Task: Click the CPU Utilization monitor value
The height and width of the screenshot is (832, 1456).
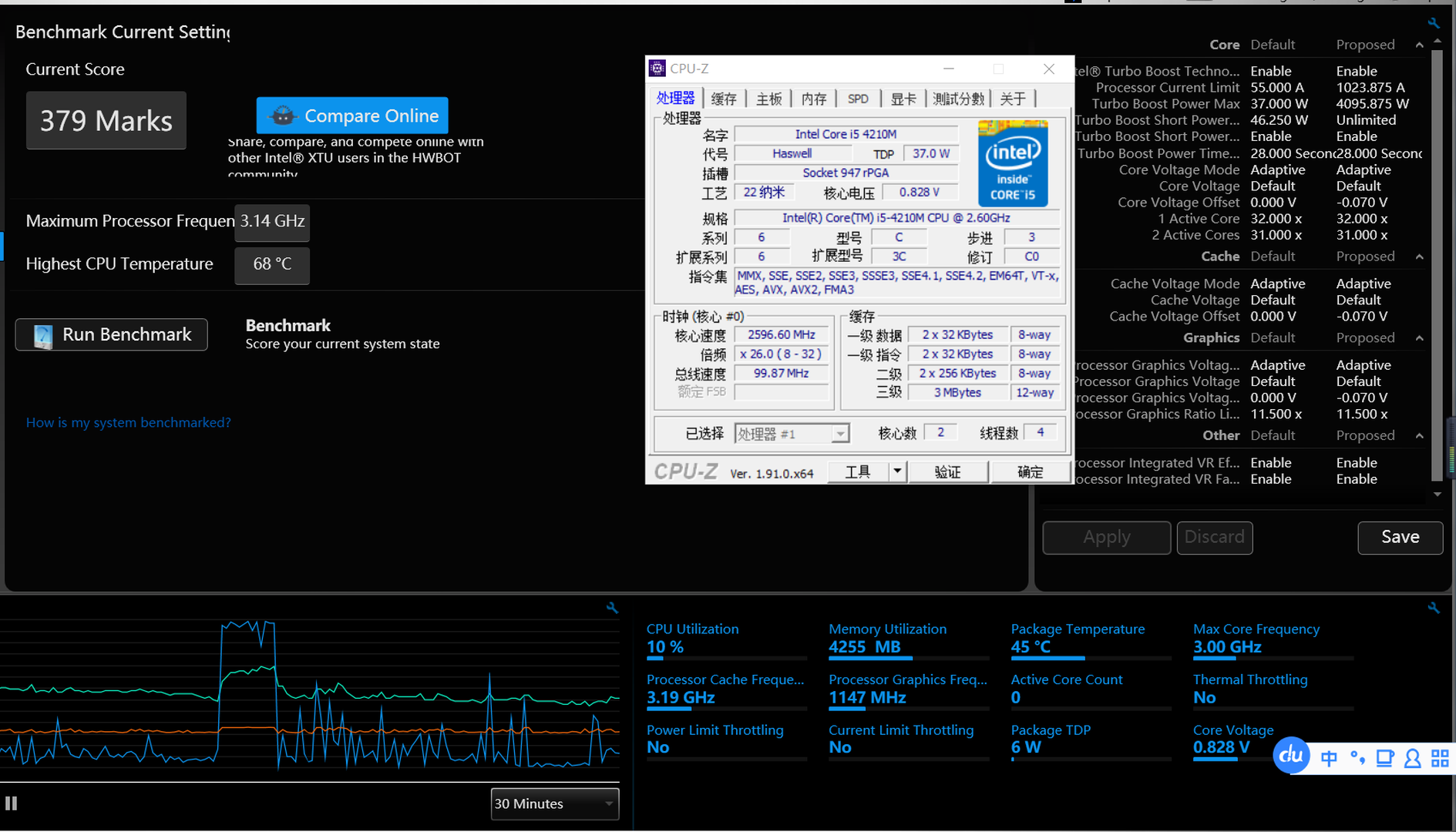Action: 665,647
